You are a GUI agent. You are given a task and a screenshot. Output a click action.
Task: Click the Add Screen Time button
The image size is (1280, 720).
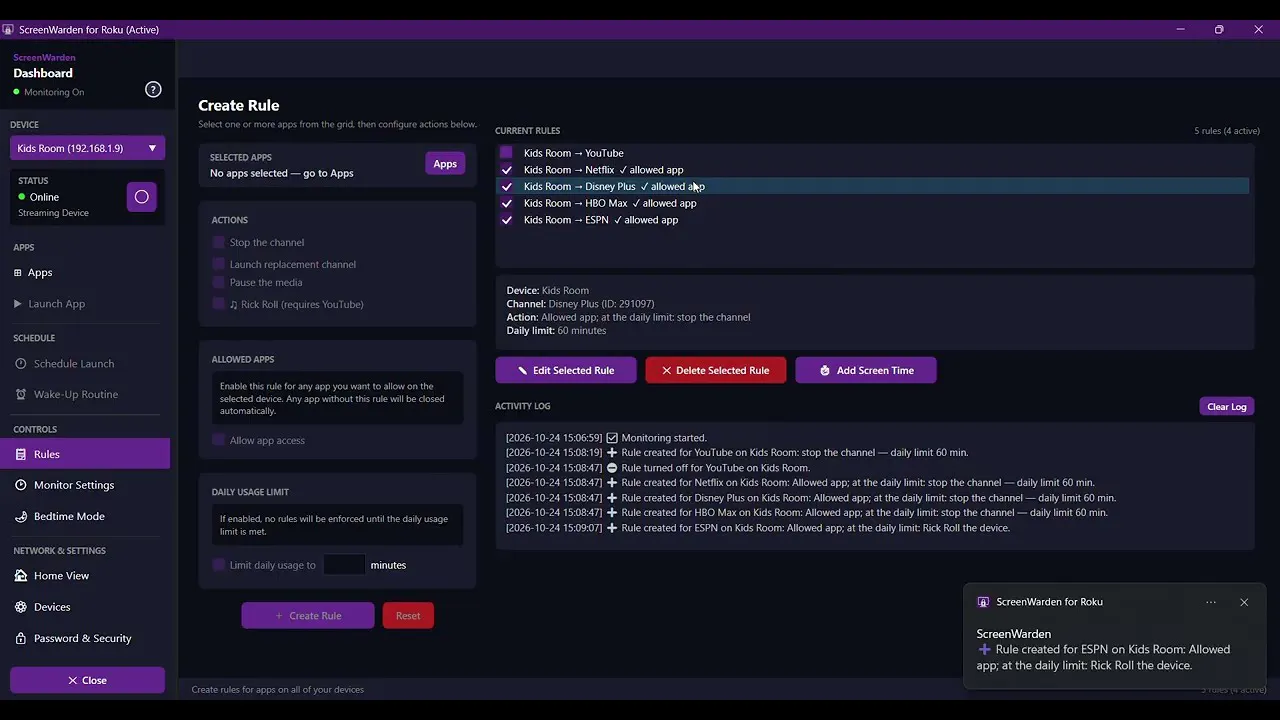pos(866,370)
